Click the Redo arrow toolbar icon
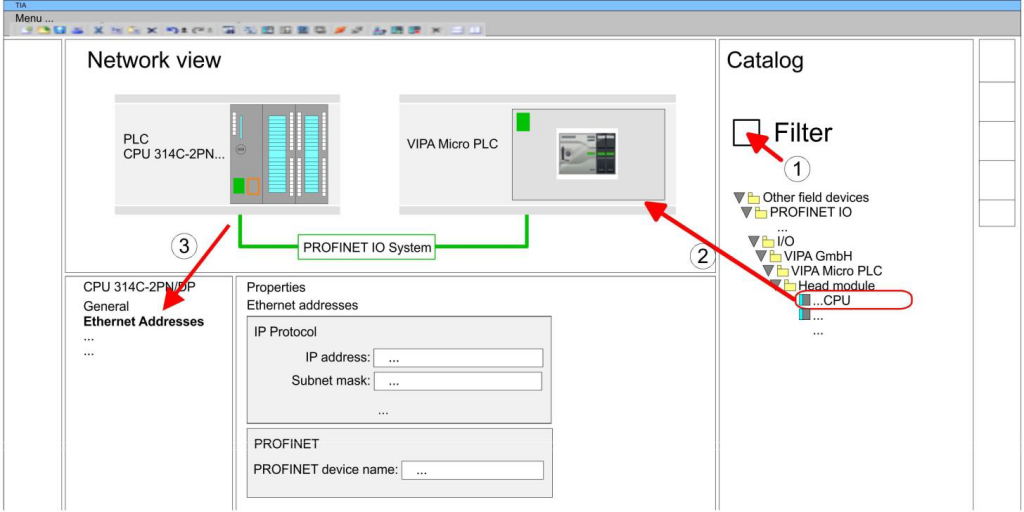Screen dimensions: 1024x512 [x=199, y=30]
